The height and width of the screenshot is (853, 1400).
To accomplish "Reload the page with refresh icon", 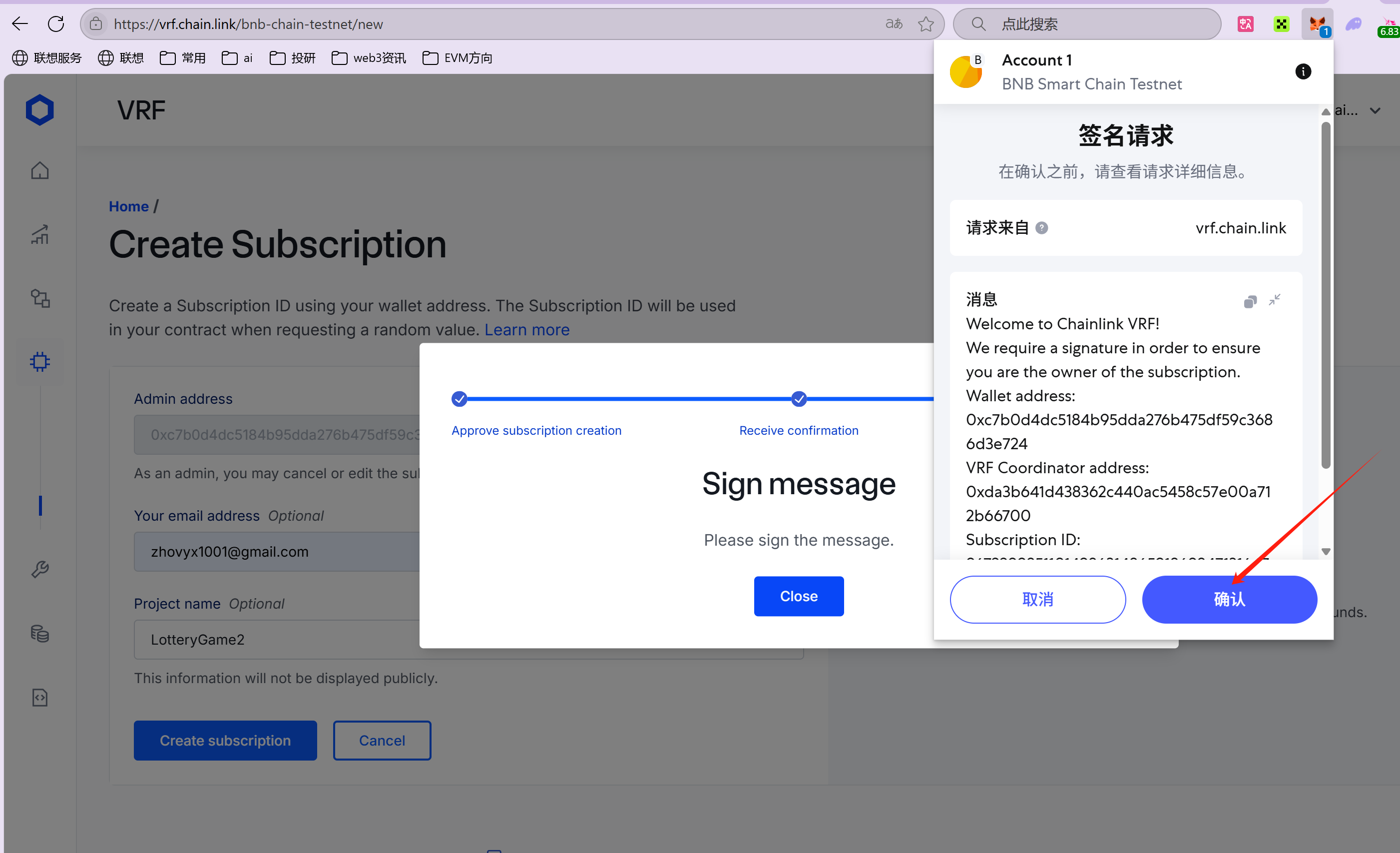I will tap(55, 24).
